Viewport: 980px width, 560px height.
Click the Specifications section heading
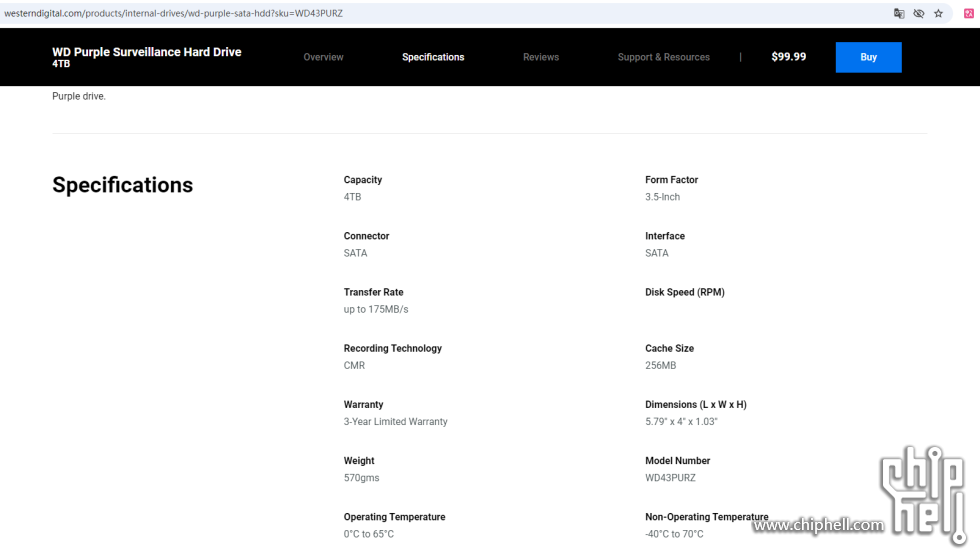[122, 185]
